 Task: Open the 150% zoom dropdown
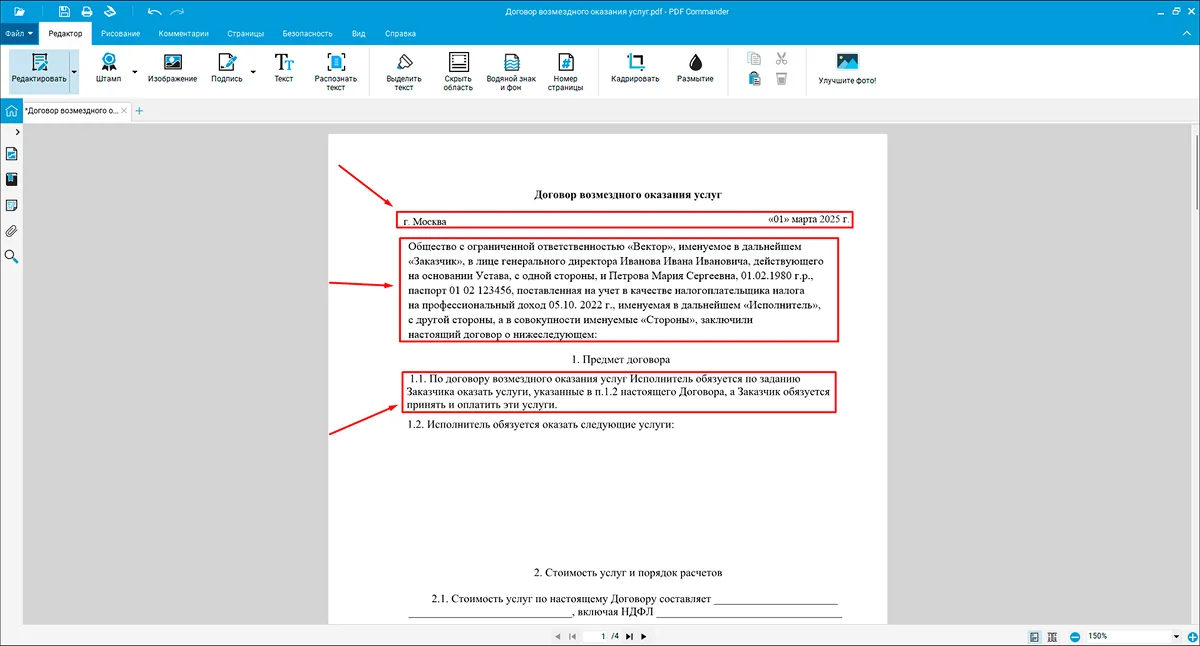(1177, 636)
